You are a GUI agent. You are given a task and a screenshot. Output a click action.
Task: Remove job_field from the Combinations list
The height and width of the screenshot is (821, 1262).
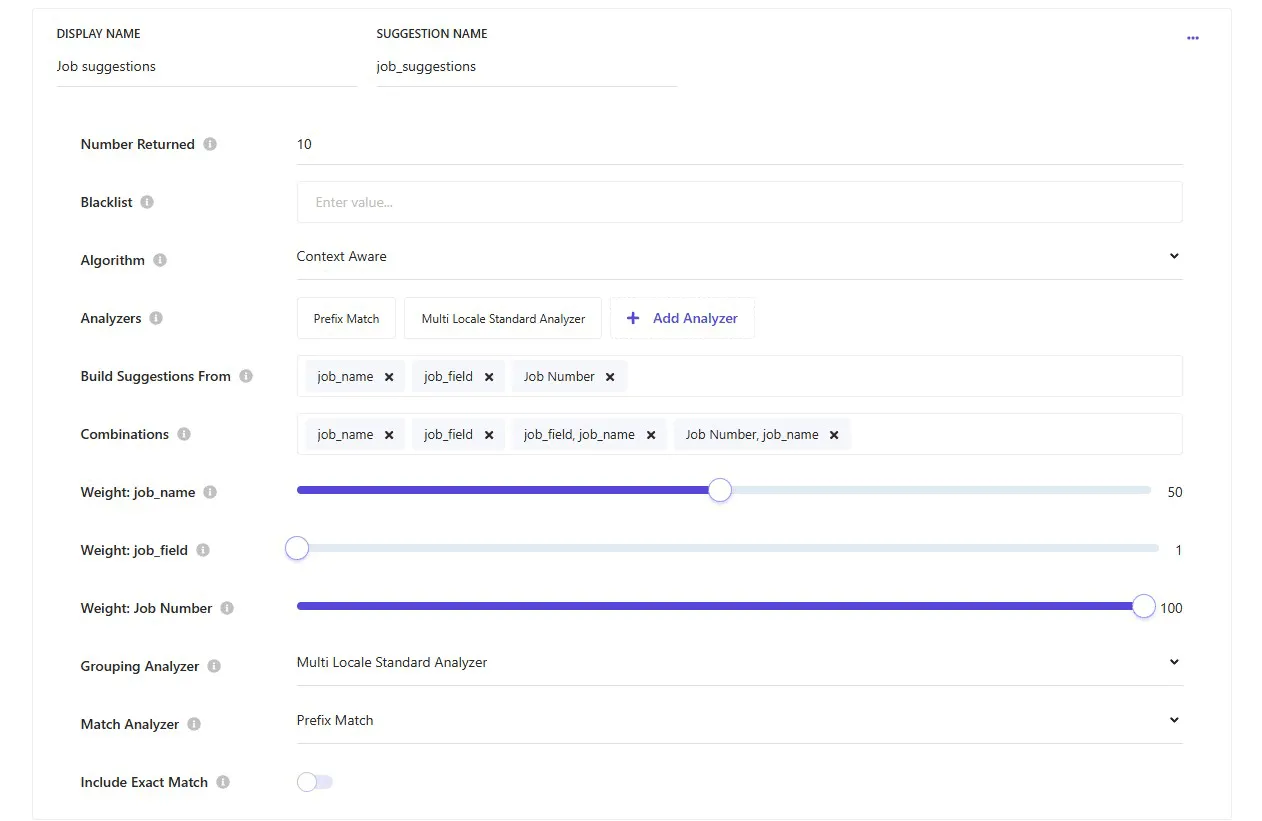click(488, 434)
